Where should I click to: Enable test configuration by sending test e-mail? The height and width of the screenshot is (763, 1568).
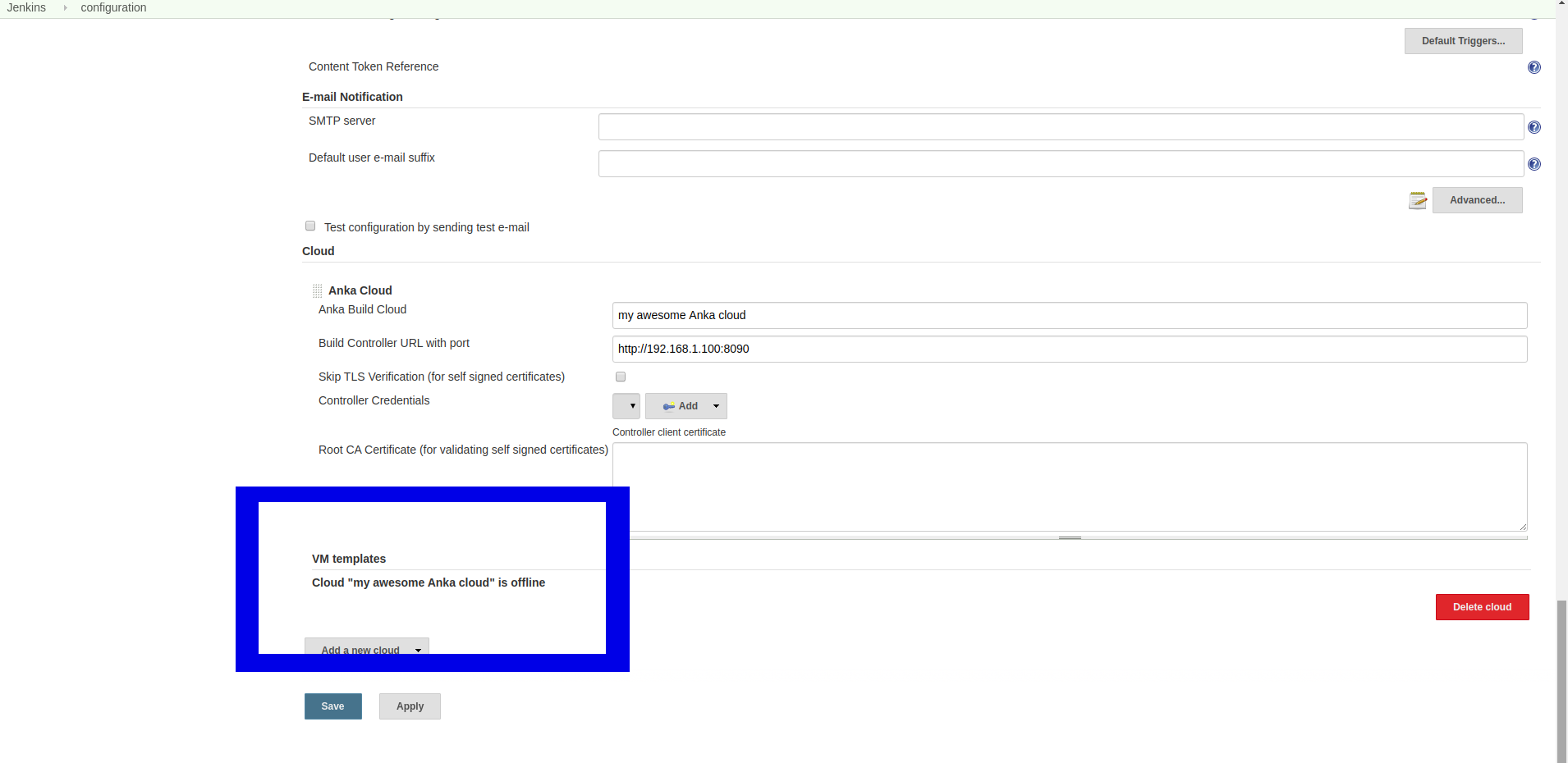point(310,226)
